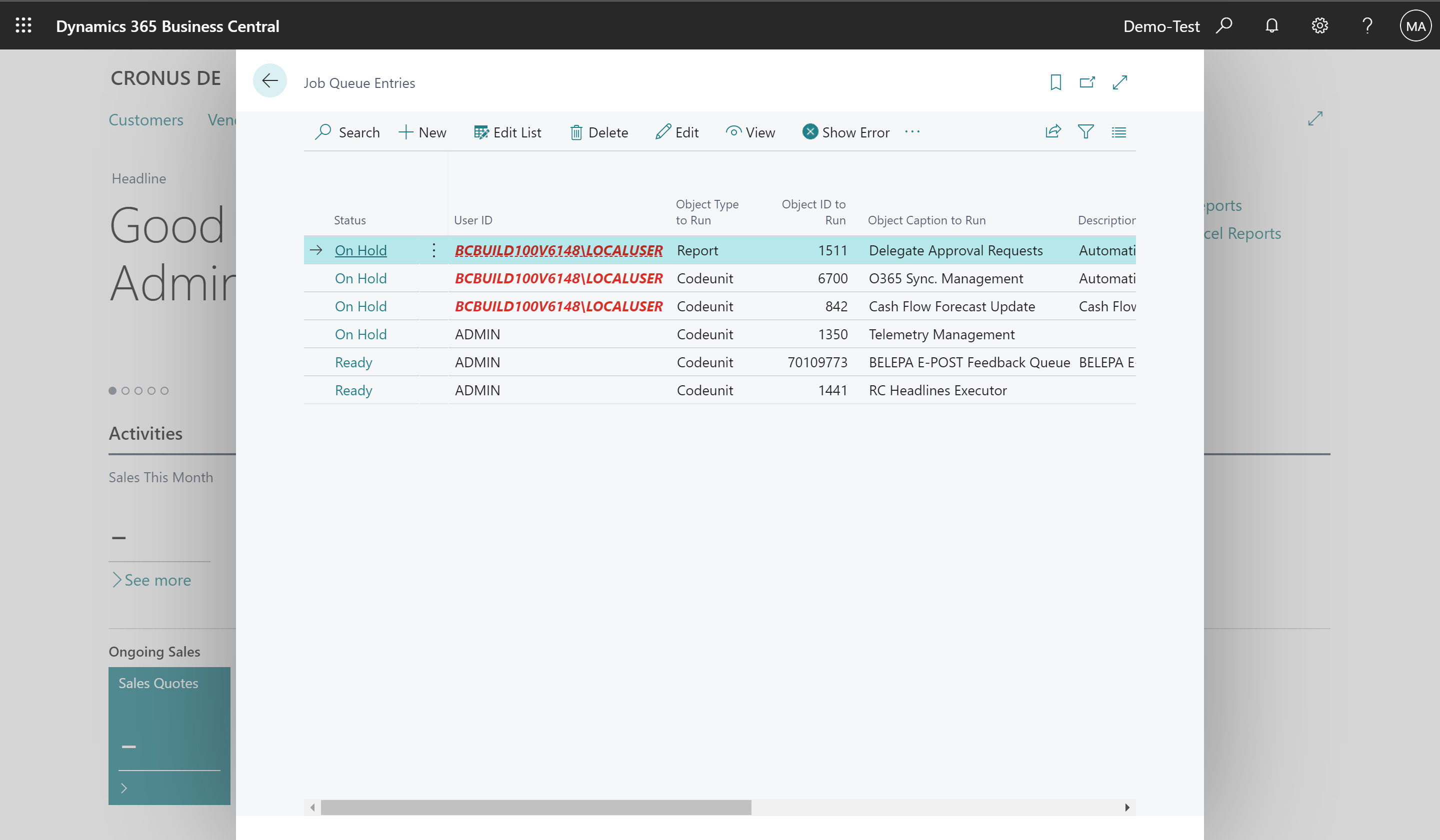
Task: Click See more in Activities
Action: point(152,580)
